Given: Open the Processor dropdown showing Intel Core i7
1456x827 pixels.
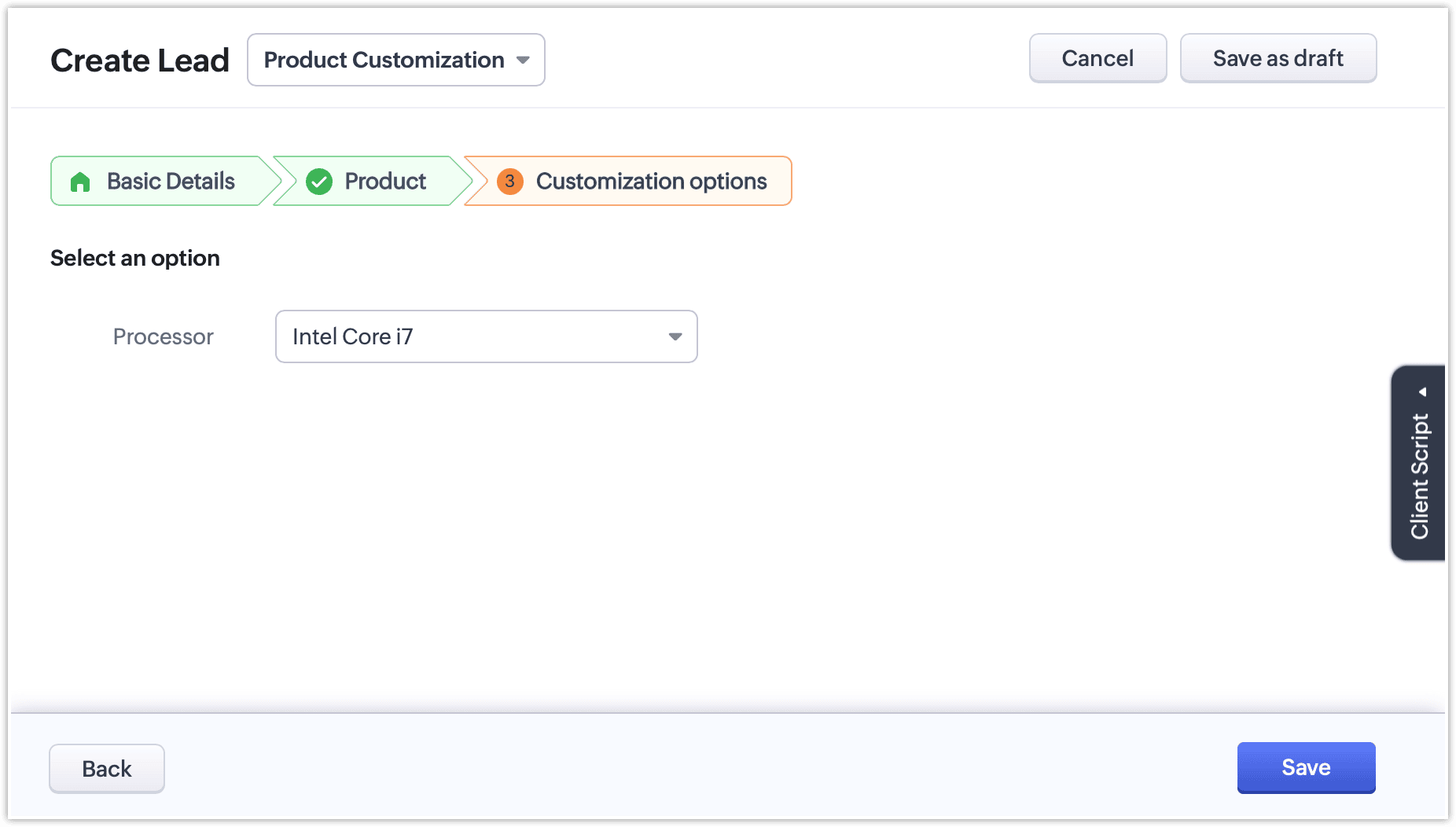Looking at the screenshot, I should 486,336.
